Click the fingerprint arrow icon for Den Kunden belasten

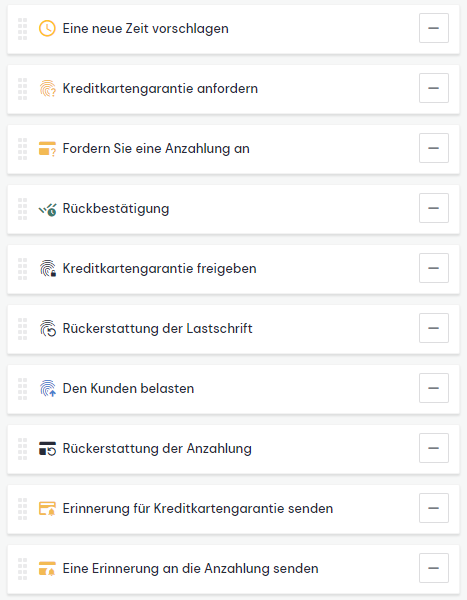pyautogui.click(x=47, y=388)
